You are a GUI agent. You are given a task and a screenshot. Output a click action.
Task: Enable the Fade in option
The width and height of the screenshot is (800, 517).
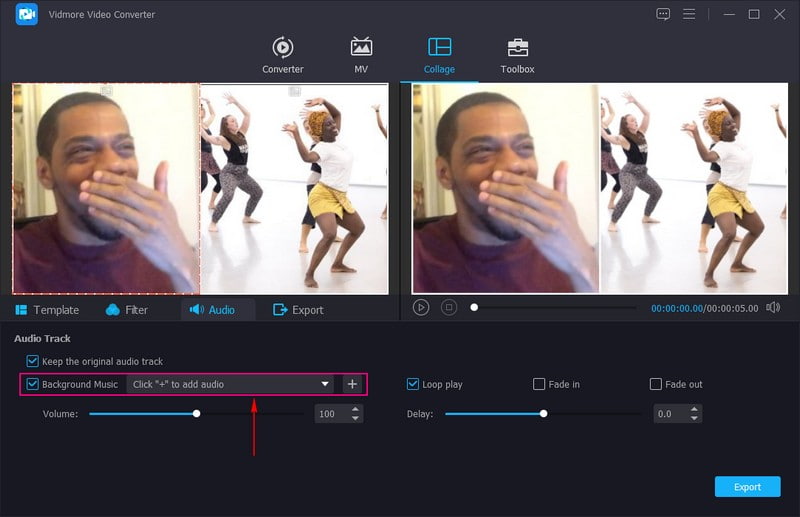coord(539,384)
